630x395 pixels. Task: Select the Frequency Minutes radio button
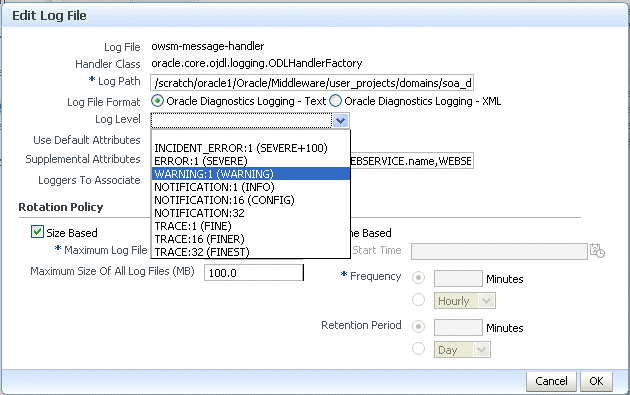click(419, 278)
